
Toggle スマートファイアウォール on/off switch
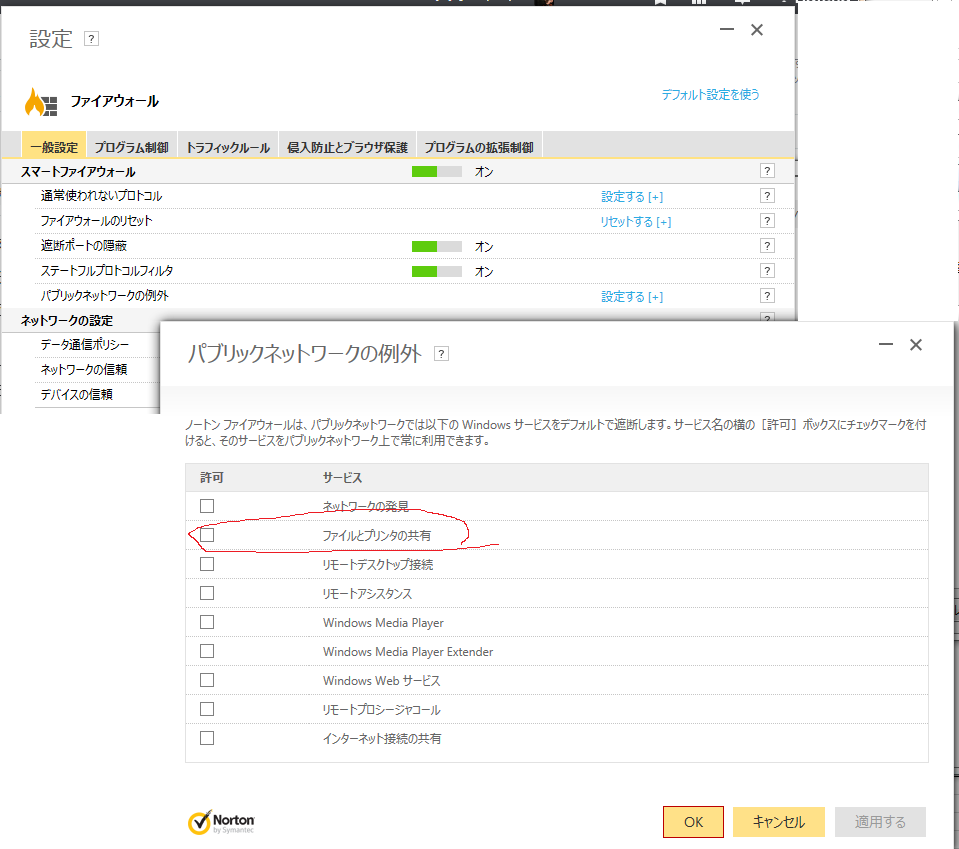[x=437, y=172]
